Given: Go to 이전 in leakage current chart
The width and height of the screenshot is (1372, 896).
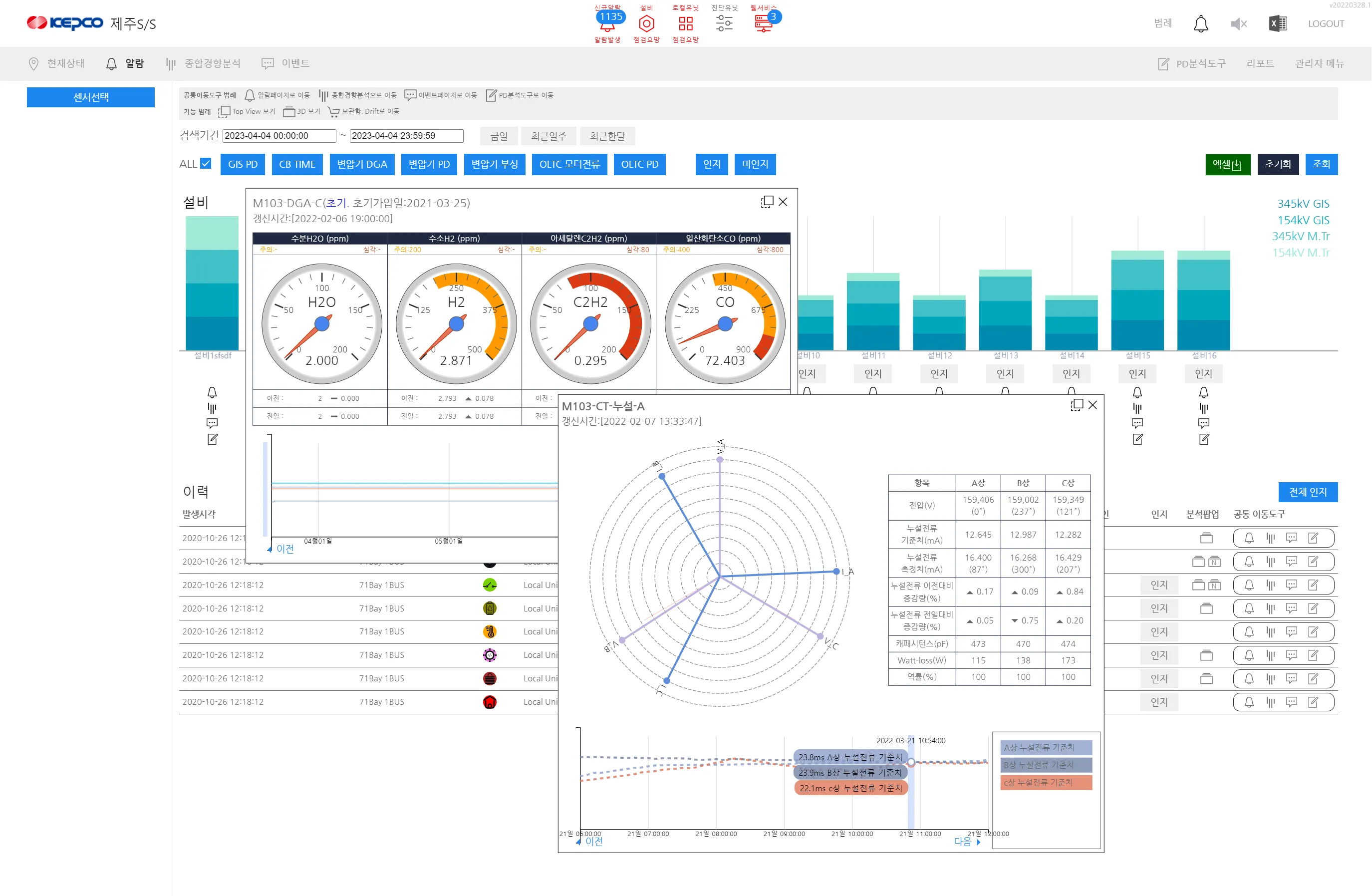Looking at the screenshot, I should point(590,842).
